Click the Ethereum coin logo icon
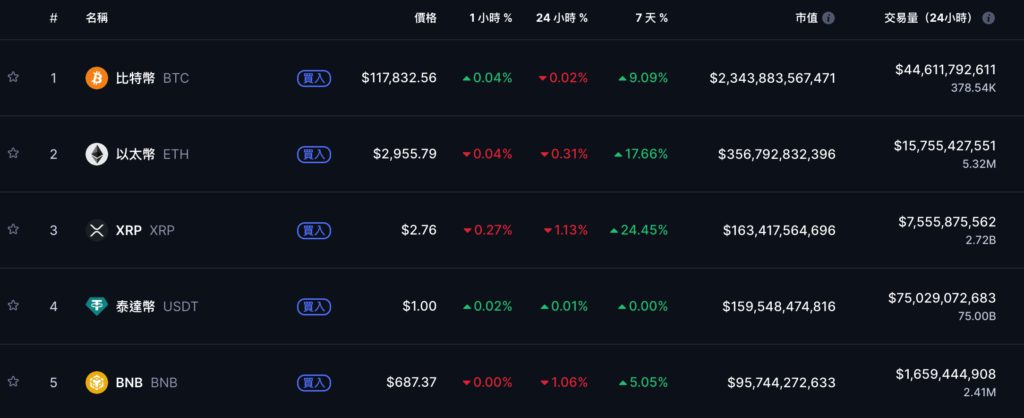 coord(97,154)
